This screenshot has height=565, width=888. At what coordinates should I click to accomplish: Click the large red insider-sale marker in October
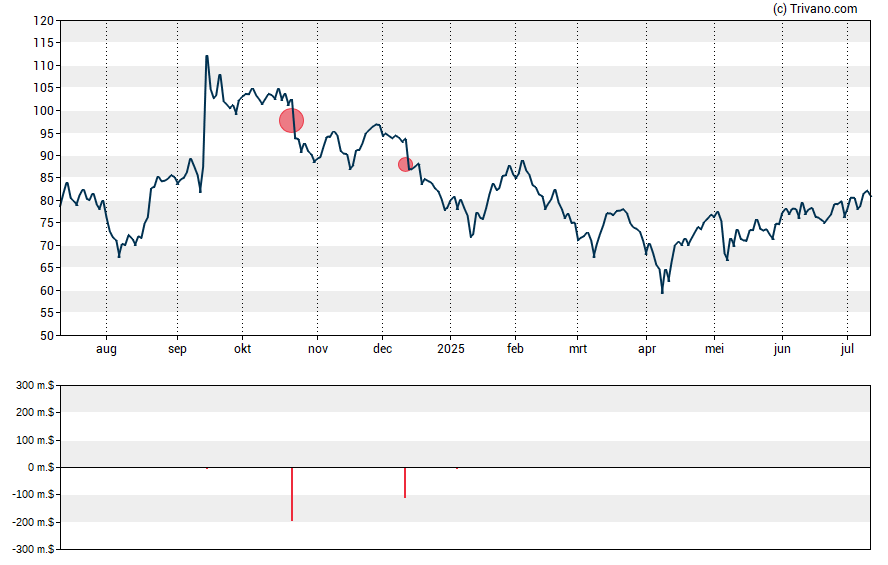coord(292,121)
